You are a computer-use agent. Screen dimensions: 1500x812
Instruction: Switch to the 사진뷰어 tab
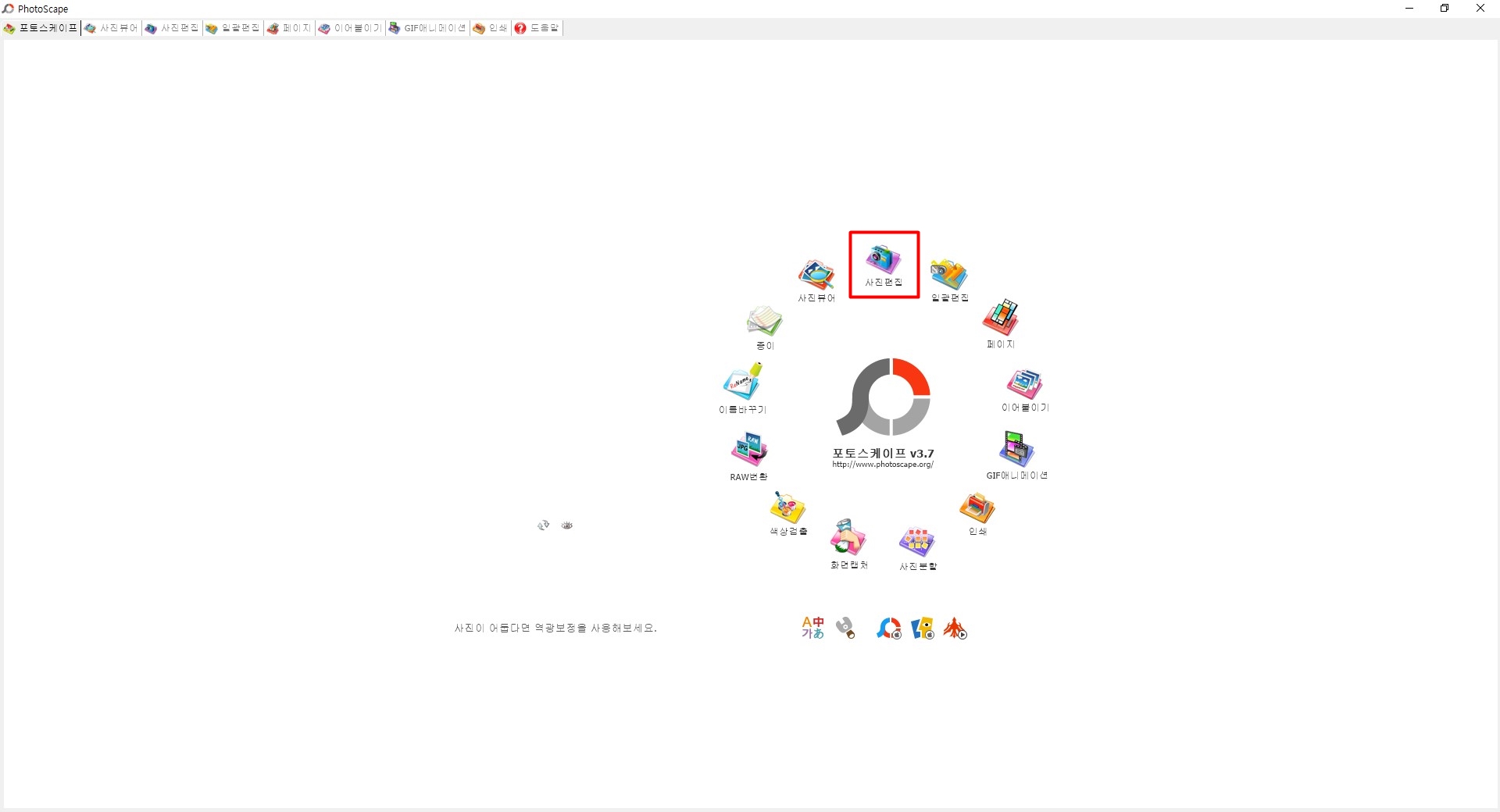(x=111, y=28)
